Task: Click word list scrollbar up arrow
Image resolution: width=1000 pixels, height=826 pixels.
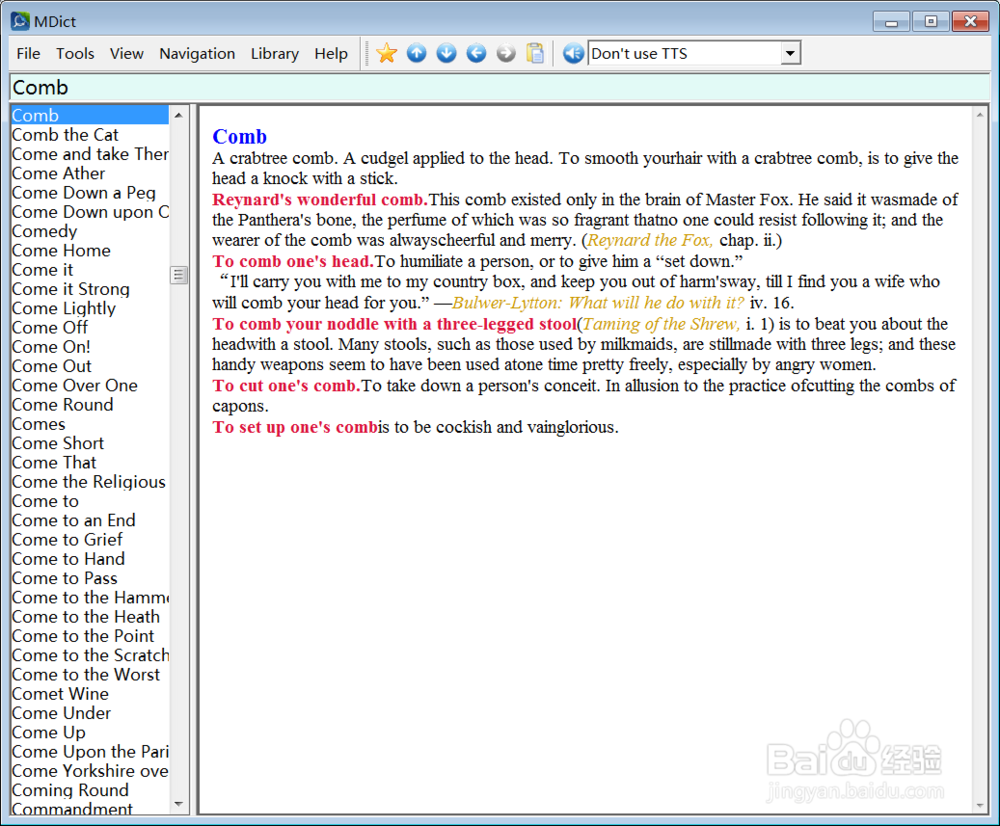Action: 179,115
